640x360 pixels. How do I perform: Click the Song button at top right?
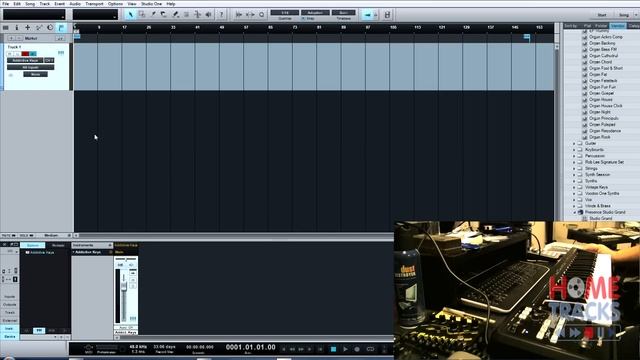point(624,15)
